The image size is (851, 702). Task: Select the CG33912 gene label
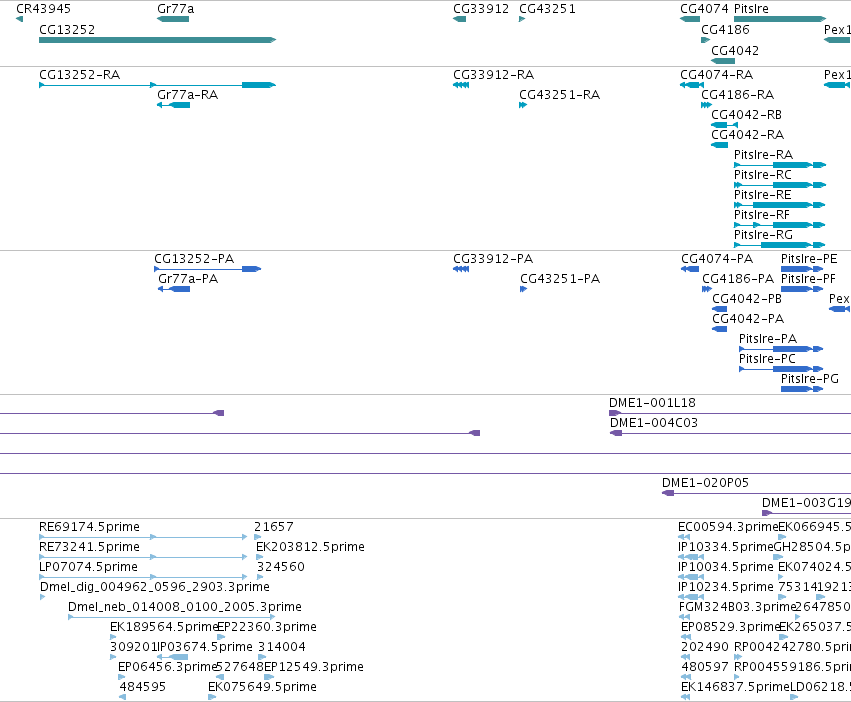481,9
